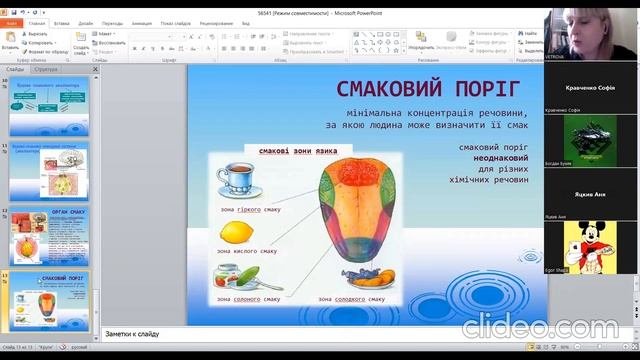Click Копировать (copy) in clipboard group

[x=39, y=43]
